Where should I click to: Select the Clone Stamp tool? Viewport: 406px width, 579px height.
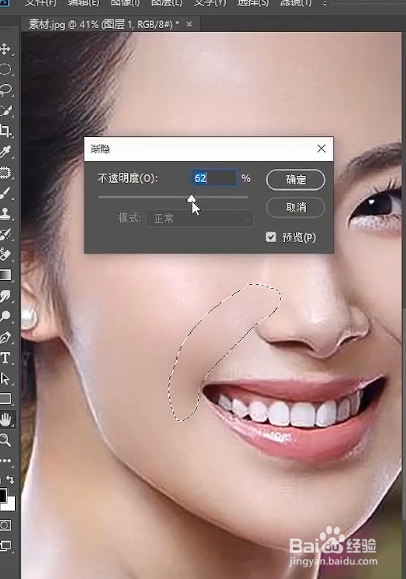tap(5, 213)
